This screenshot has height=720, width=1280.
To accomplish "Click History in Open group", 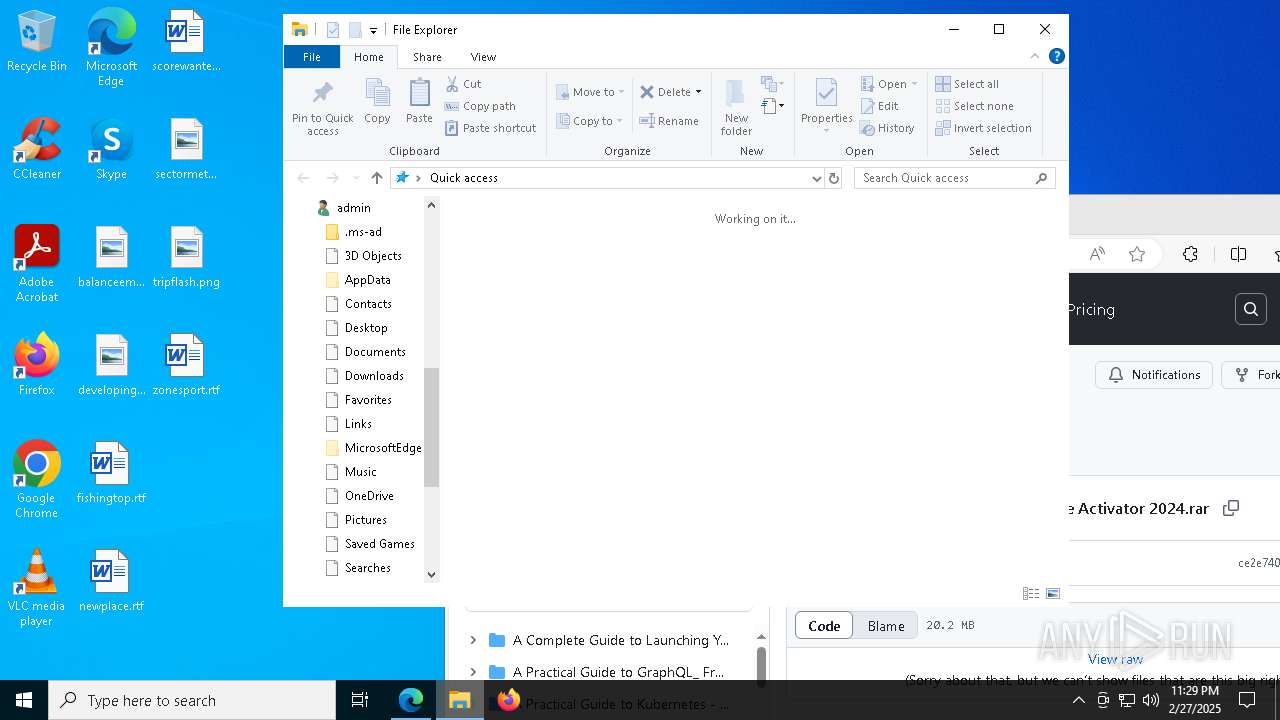I will (x=887, y=128).
